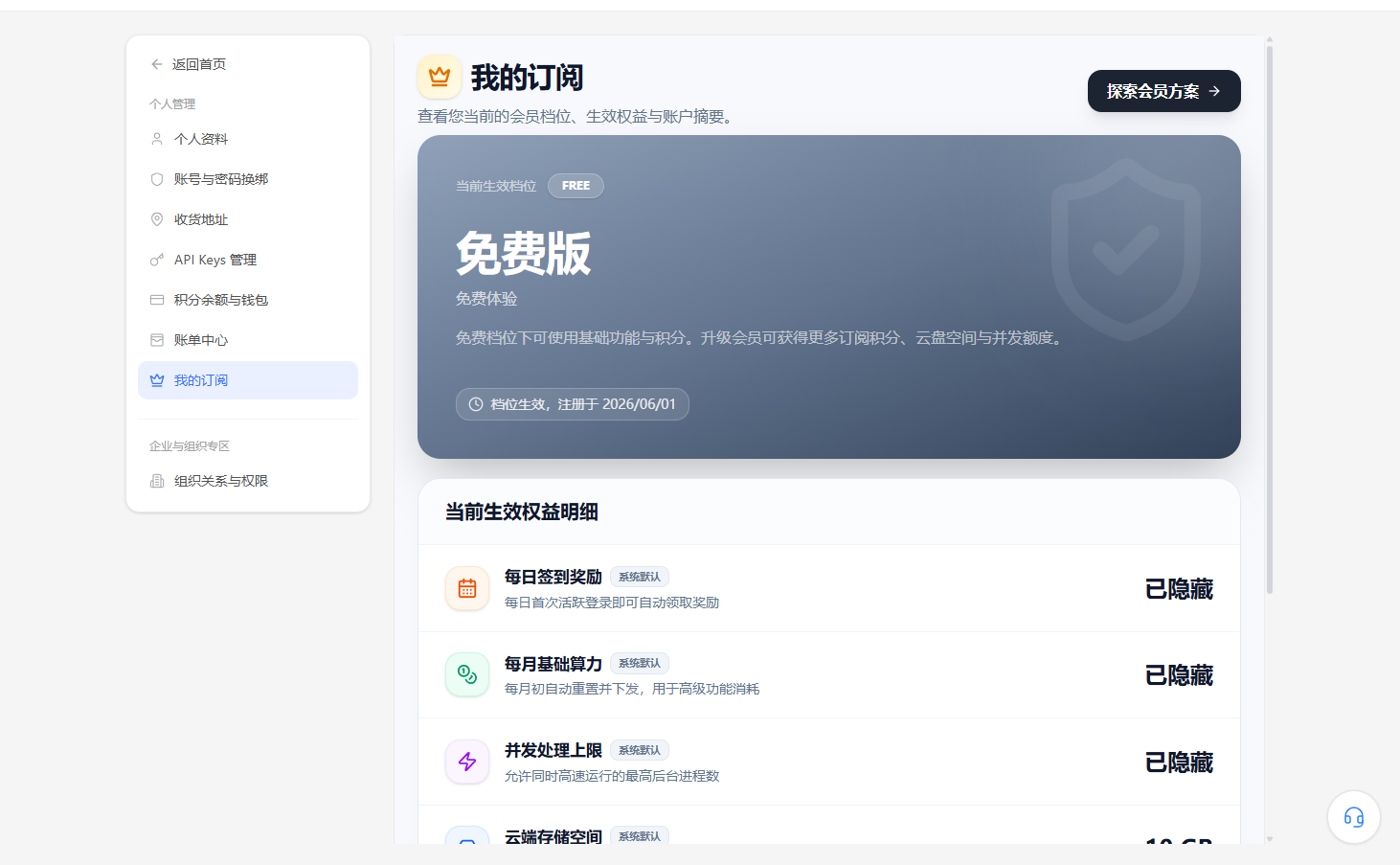Click the purple lightning icon for 并发处理上限
Screen dimensions: 1400x865
467,762
